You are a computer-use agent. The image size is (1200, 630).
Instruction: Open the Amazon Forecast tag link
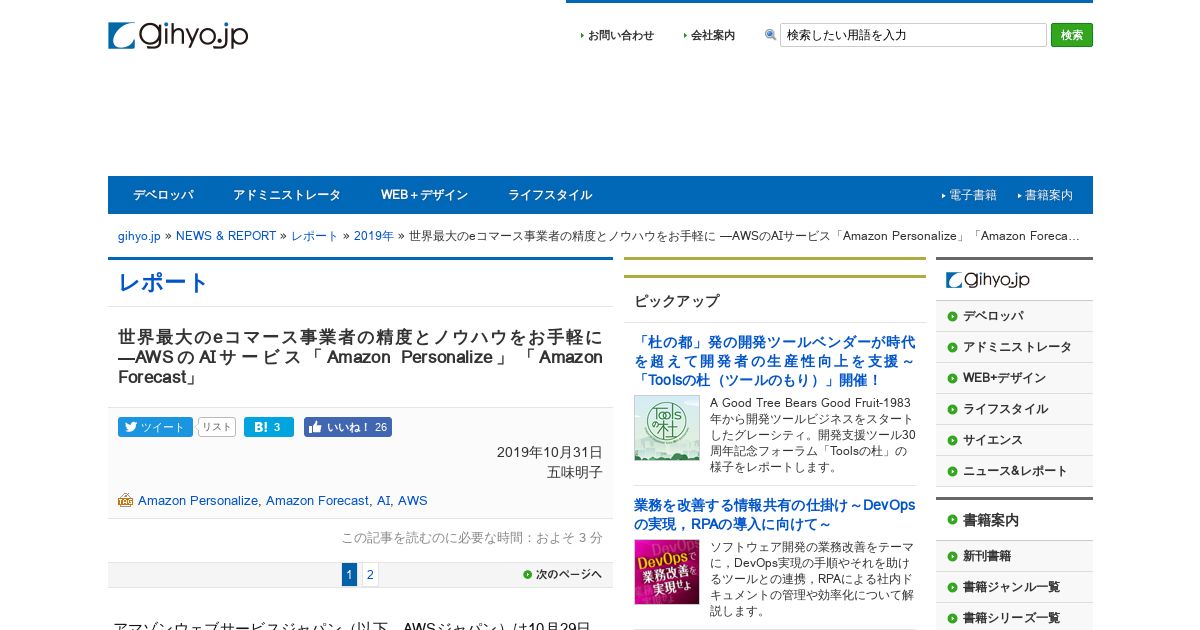[317, 500]
